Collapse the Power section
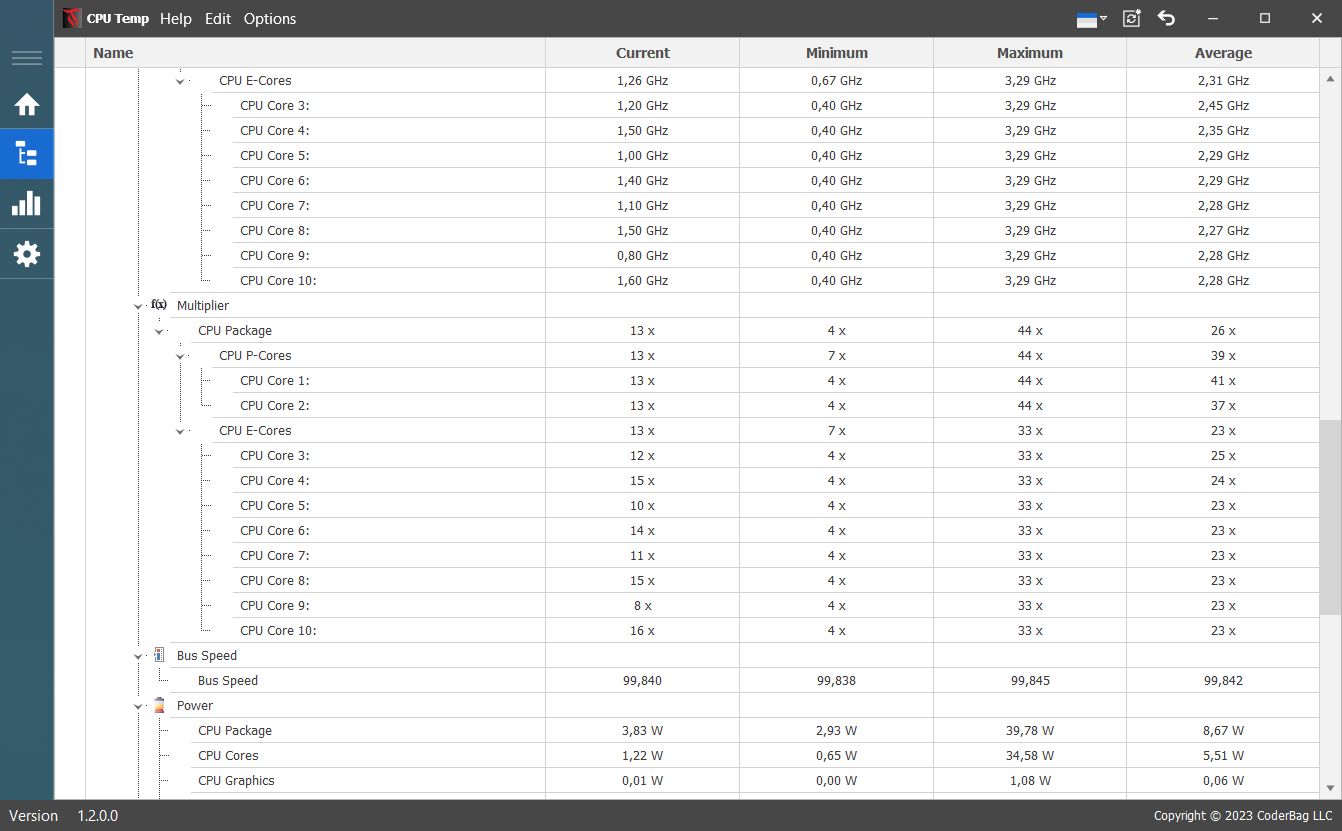This screenshot has width=1342, height=831. pos(138,706)
